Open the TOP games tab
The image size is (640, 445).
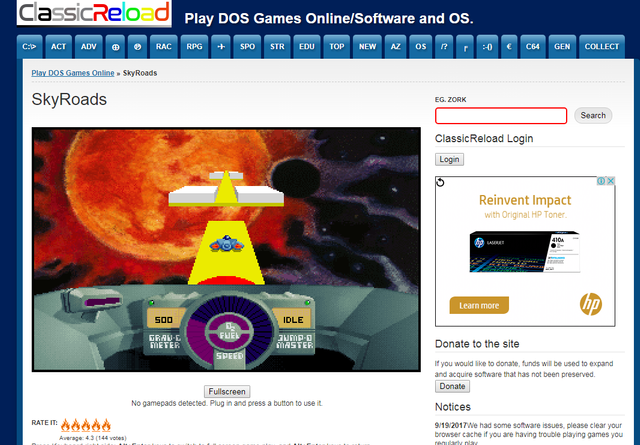(x=337, y=47)
